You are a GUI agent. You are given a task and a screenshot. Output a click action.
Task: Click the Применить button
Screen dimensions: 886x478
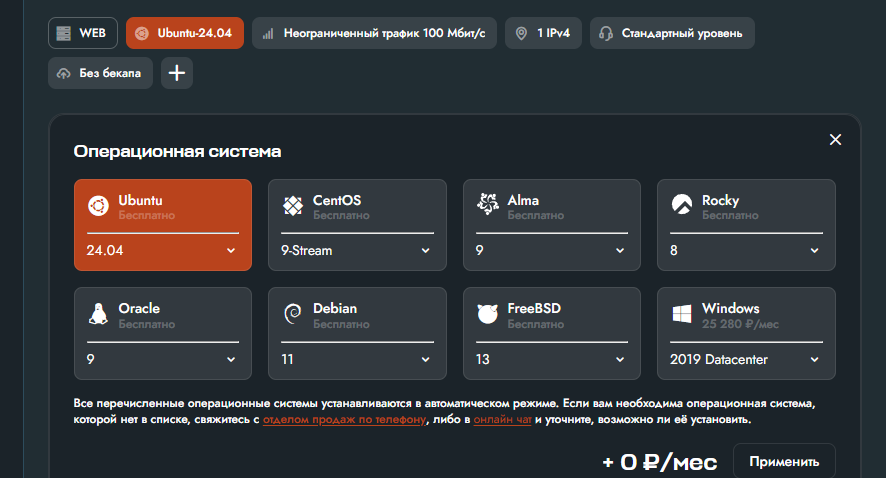pyautogui.click(x=784, y=462)
